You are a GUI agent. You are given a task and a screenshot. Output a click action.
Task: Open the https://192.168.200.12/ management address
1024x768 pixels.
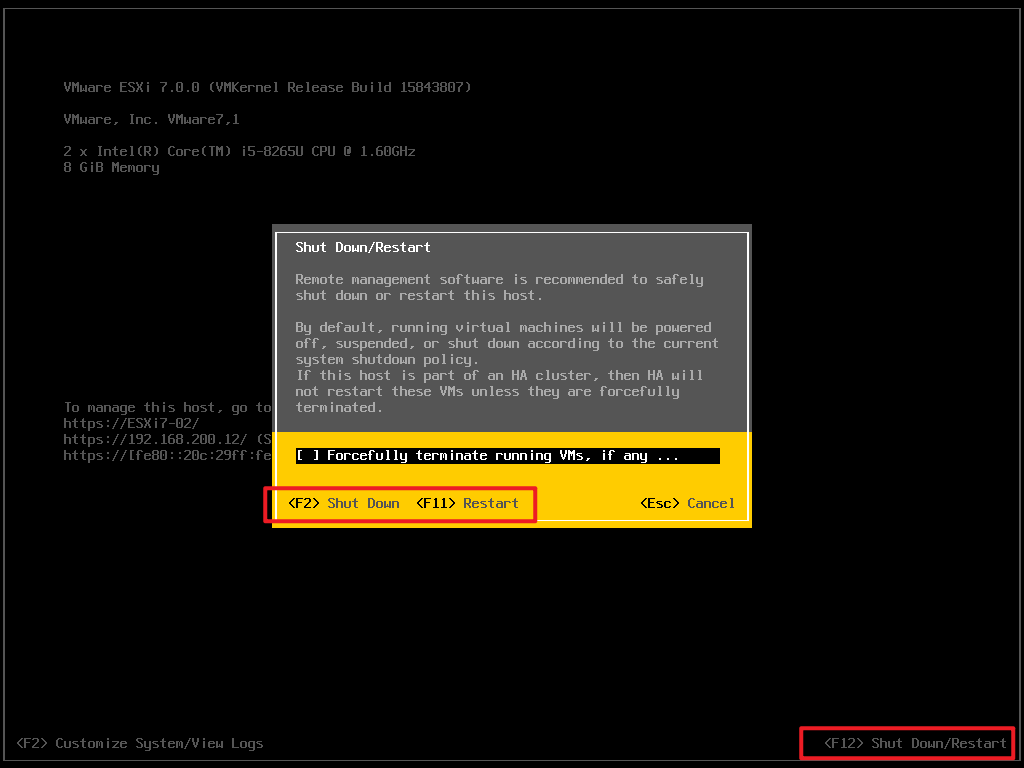(155, 440)
